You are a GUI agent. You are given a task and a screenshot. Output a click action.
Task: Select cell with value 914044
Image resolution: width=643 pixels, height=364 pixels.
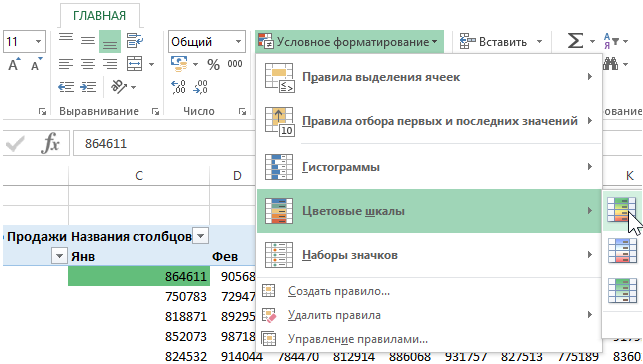click(242, 356)
